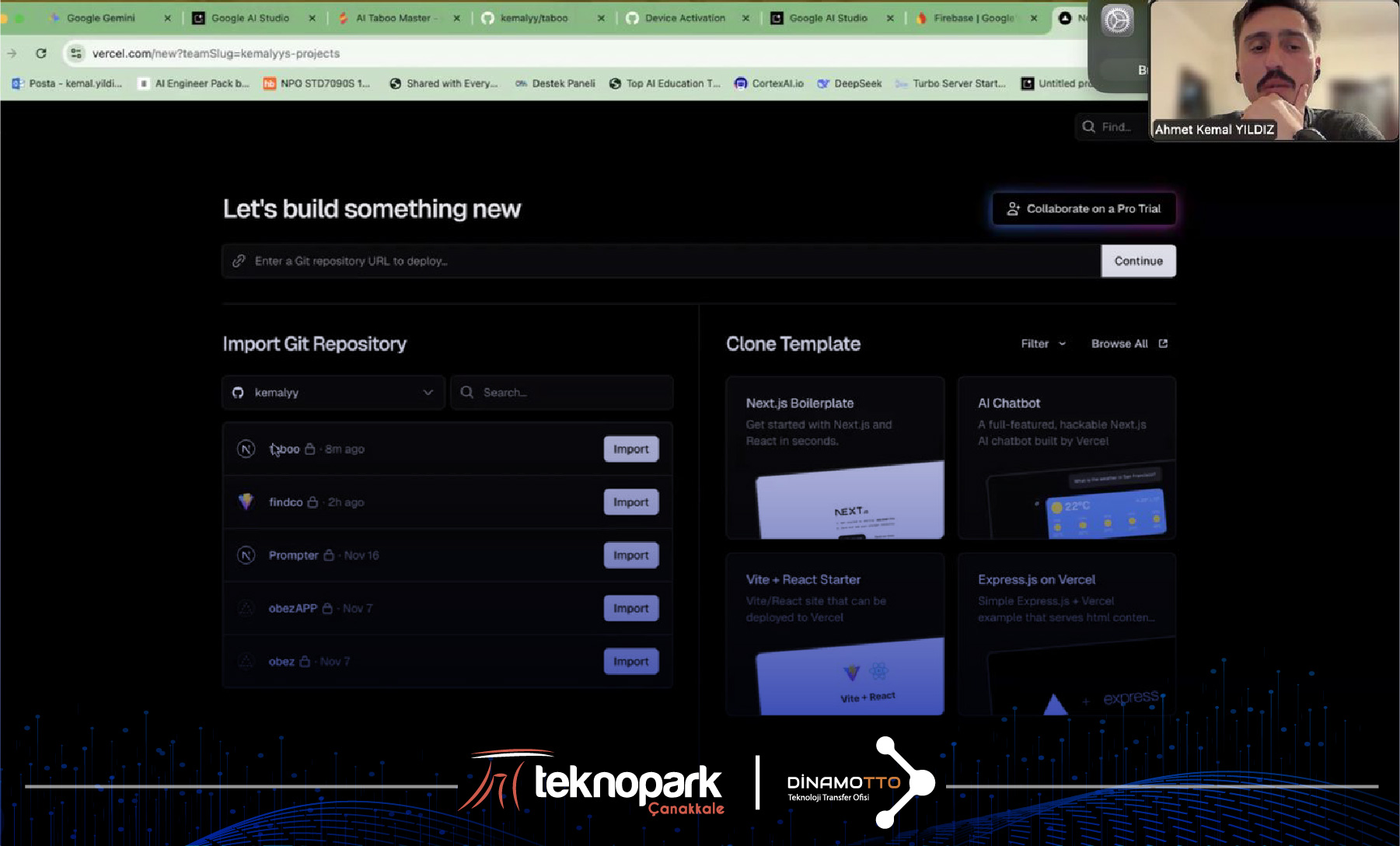
Task: Import the Prompter repository
Action: click(x=630, y=555)
